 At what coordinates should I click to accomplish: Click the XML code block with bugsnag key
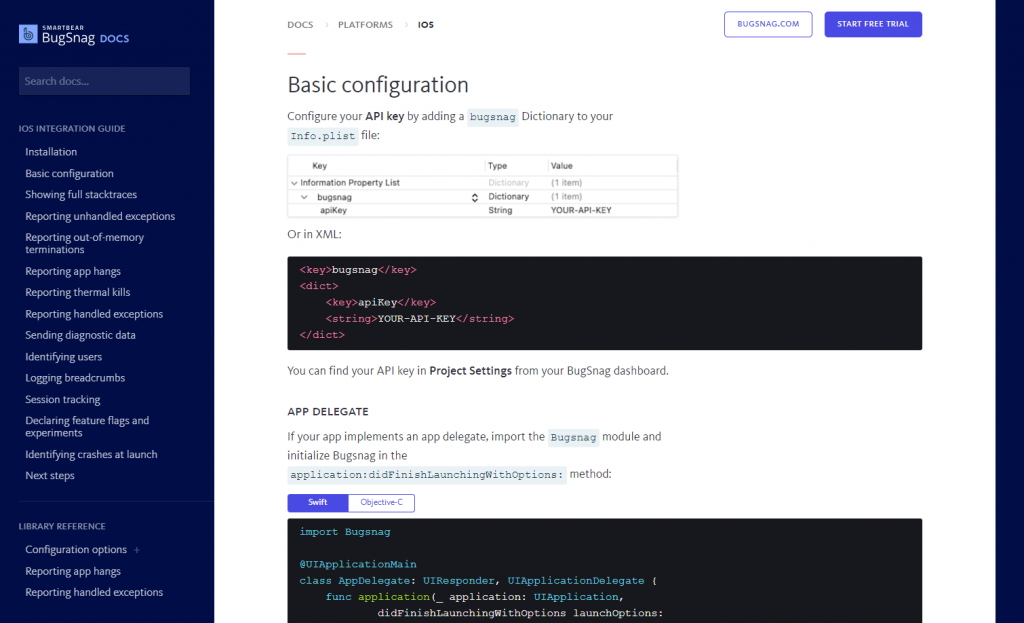pos(605,303)
